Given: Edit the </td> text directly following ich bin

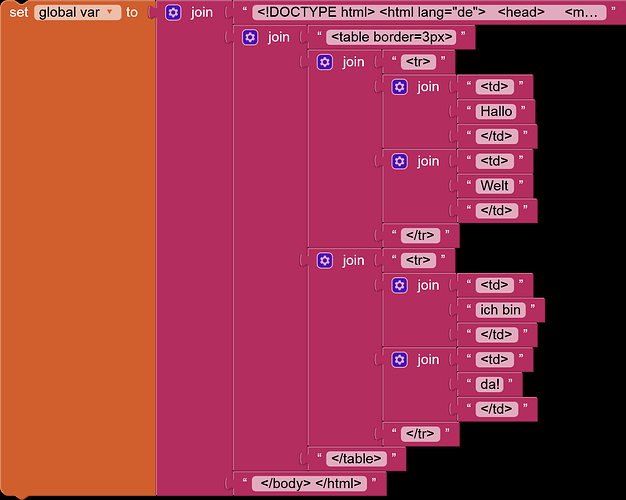Looking at the screenshot, I should 497,335.
